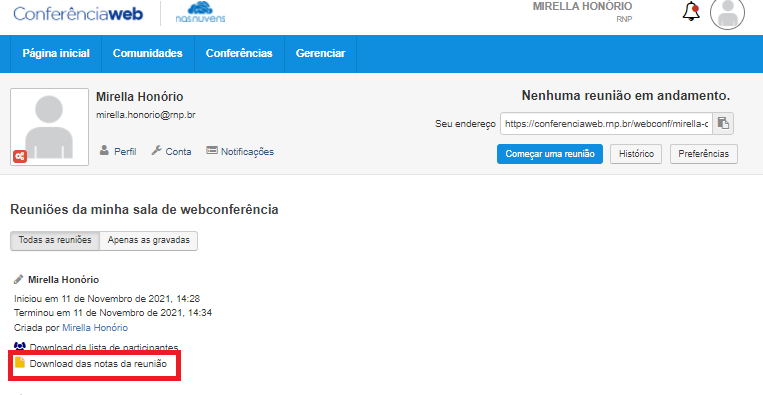This screenshot has width=763, height=395.
Task: Click the yellow meeting notes file icon
Action: pos(19,363)
